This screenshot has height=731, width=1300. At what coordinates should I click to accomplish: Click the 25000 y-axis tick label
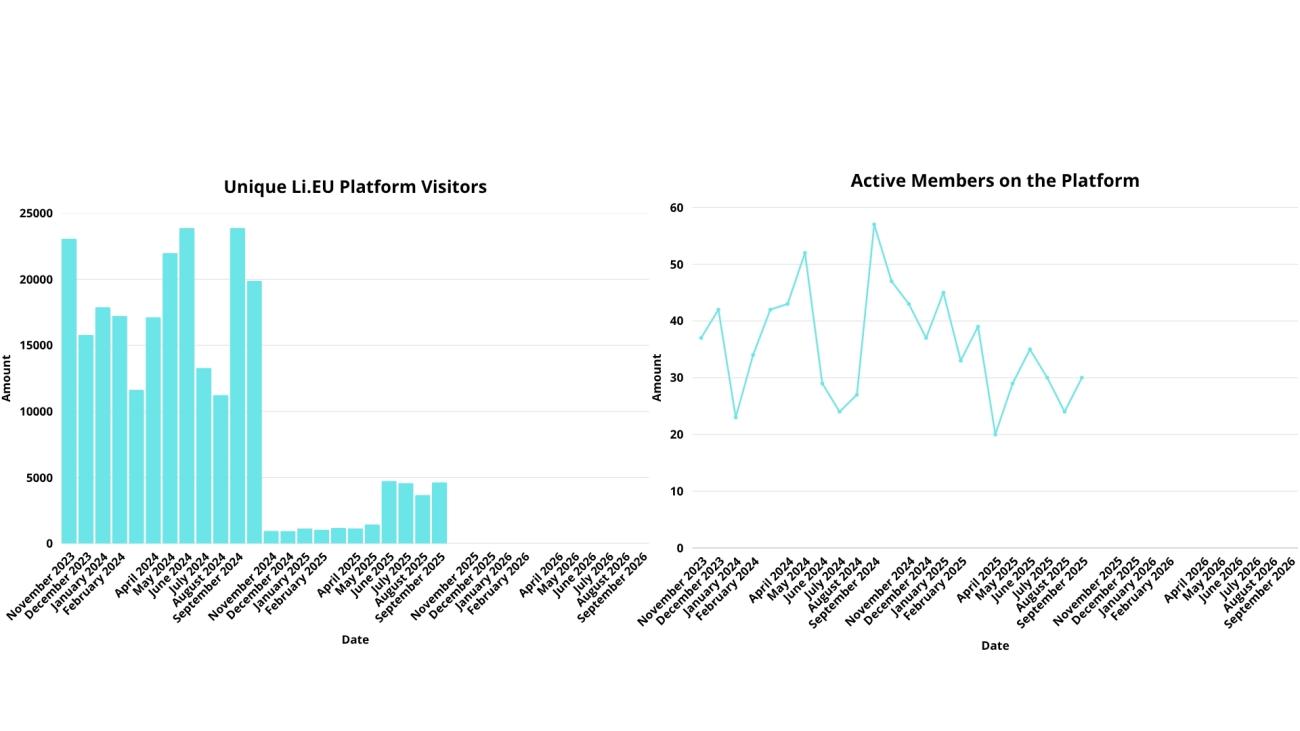click(36, 213)
